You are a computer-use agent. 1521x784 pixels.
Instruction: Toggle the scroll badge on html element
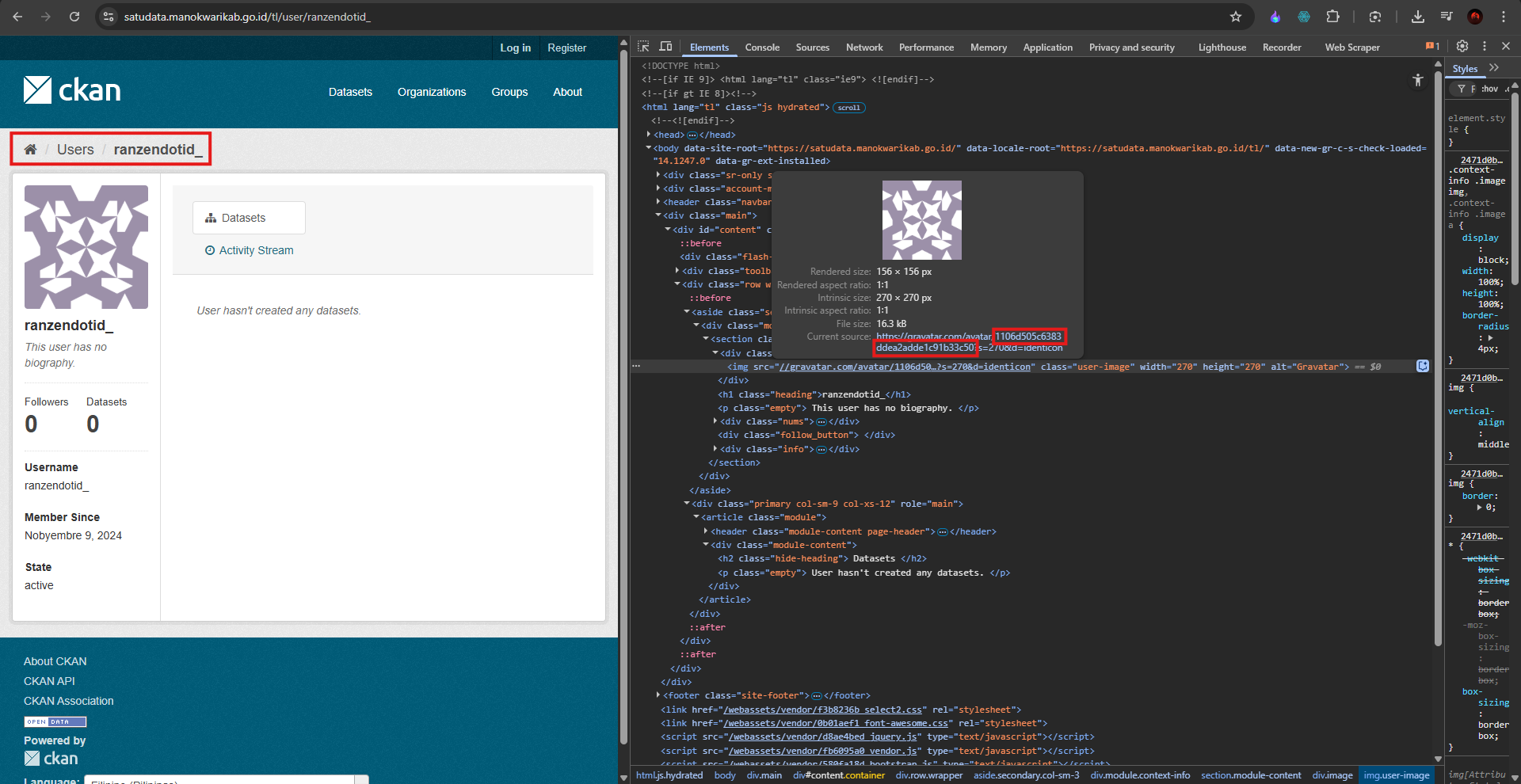coord(849,108)
